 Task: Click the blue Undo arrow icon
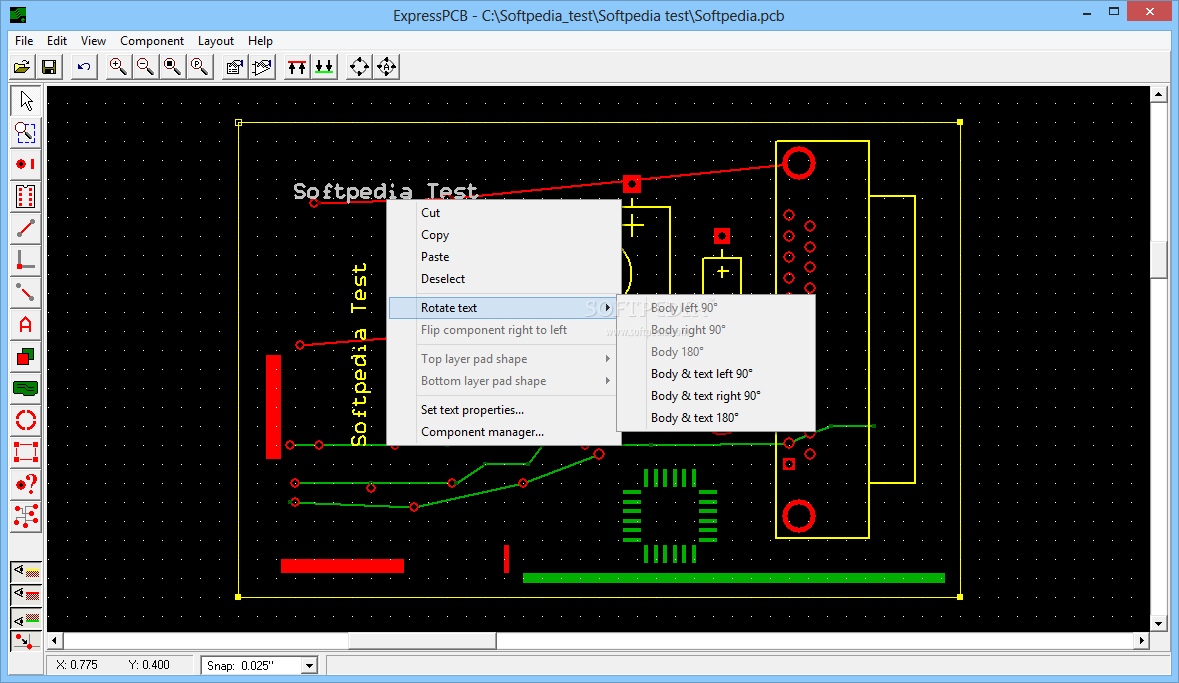pyautogui.click(x=83, y=67)
